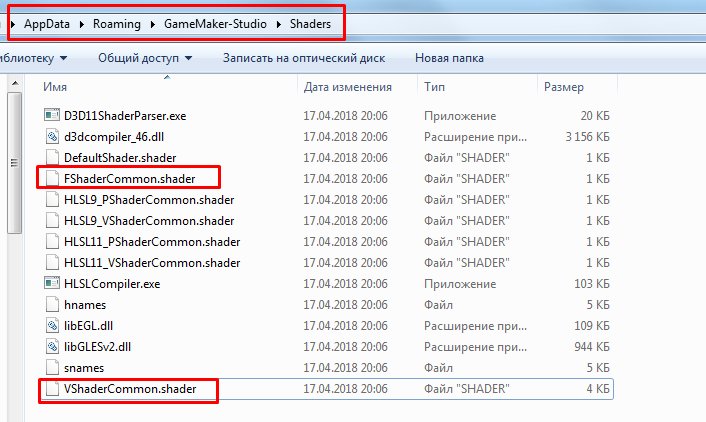The image size is (706, 422).
Task: Select the file name DefaultShader.shader
Action: pyautogui.click(x=120, y=158)
